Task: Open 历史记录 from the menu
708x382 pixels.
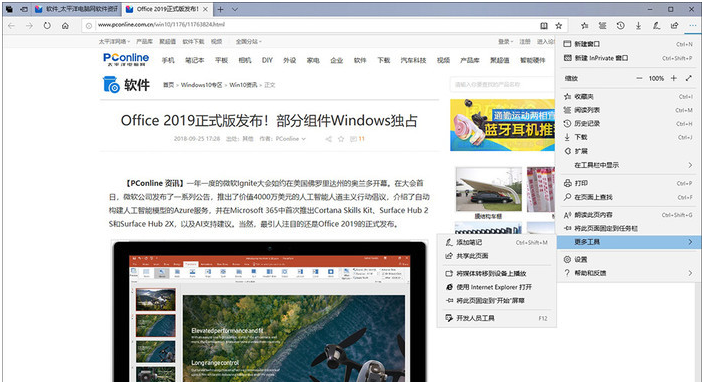Action: 628,123
